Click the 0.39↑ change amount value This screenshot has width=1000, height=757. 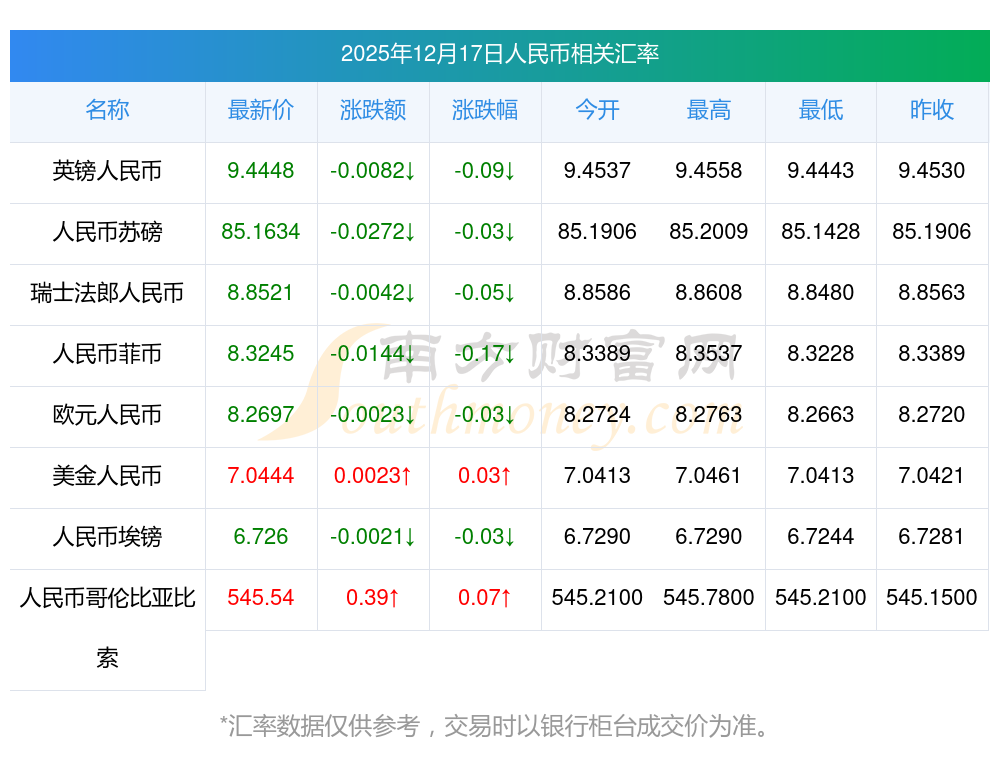(373, 598)
